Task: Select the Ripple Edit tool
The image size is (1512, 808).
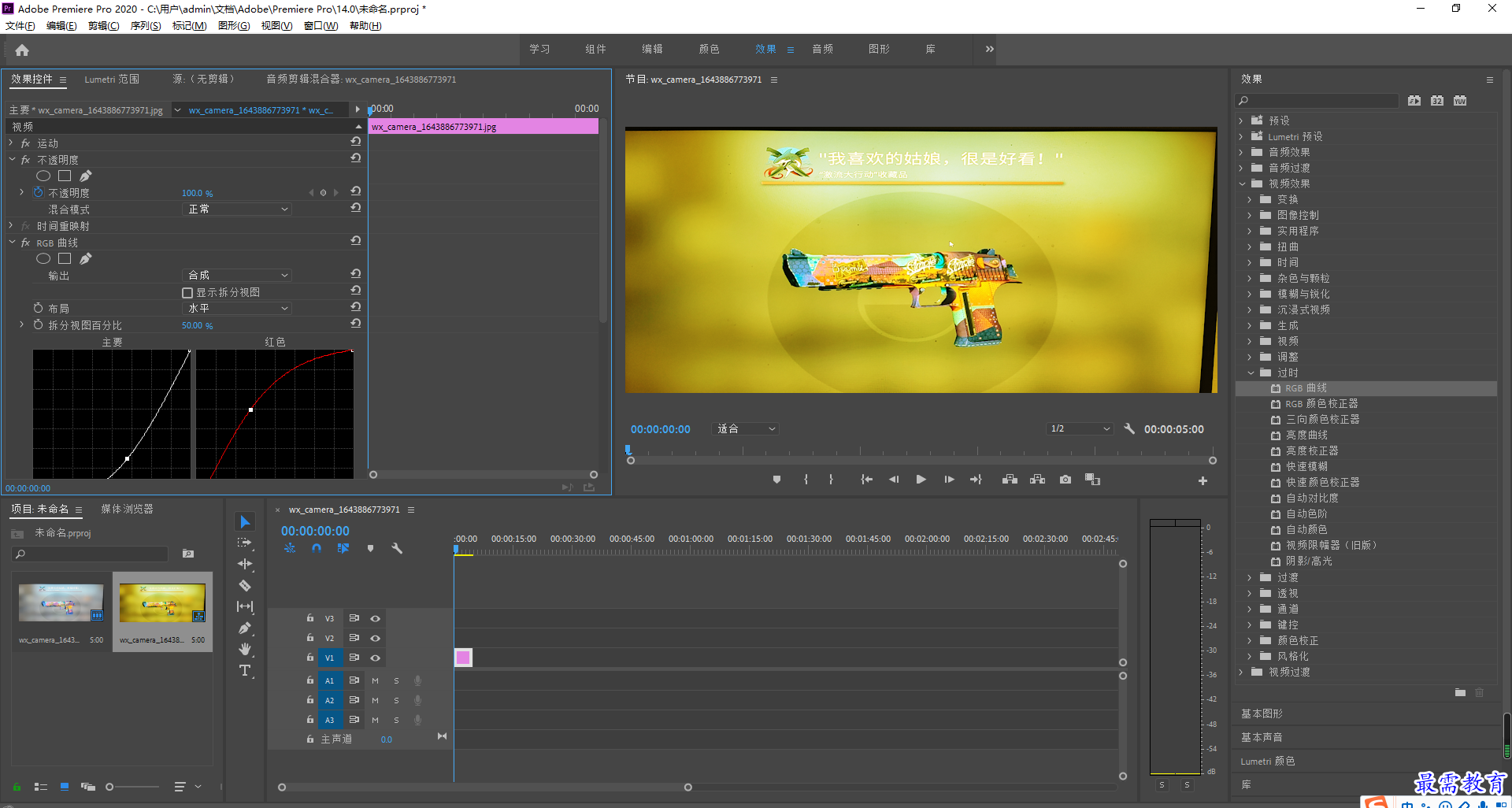Action: tap(245, 565)
